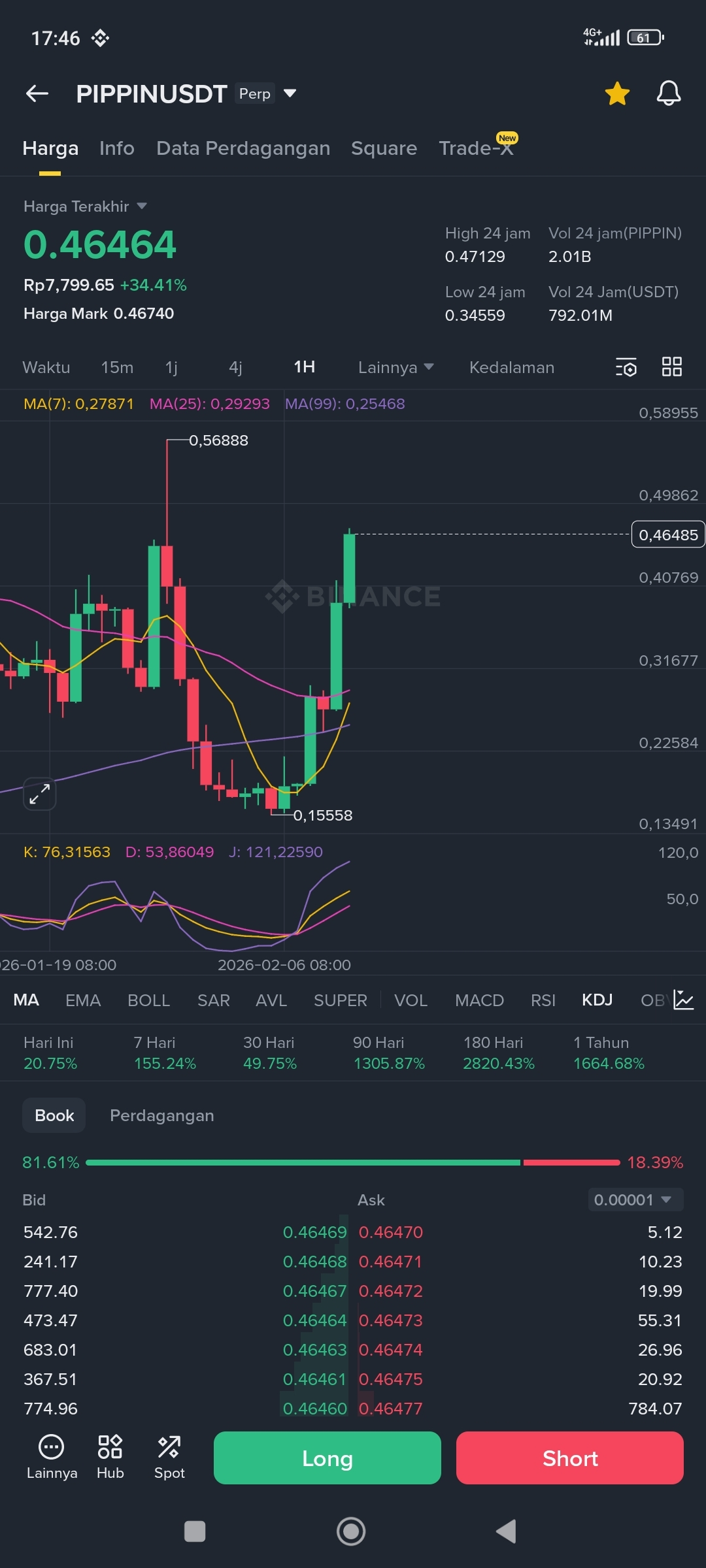Toggle the VOL indicator
706x1568 pixels.
pyautogui.click(x=411, y=1000)
